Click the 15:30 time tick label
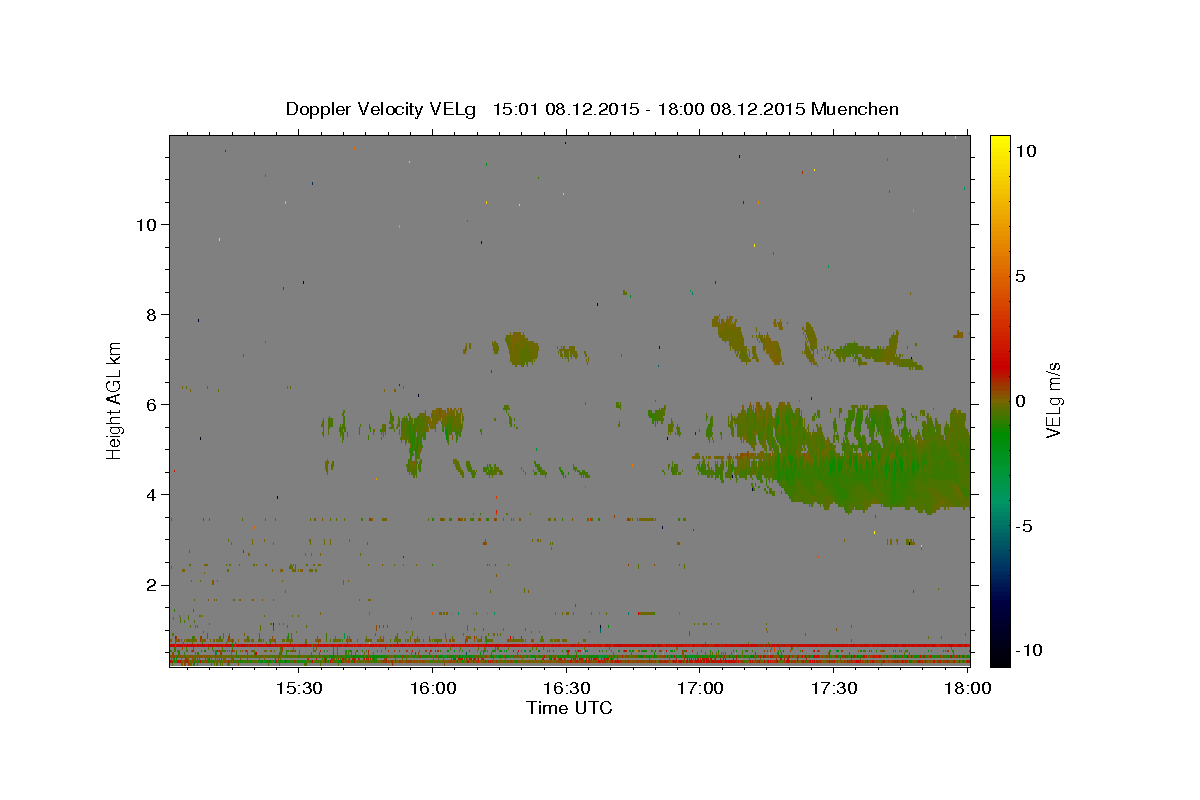The height and width of the screenshot is (800, 1200). pyautogui.click(x=298, y=689)
